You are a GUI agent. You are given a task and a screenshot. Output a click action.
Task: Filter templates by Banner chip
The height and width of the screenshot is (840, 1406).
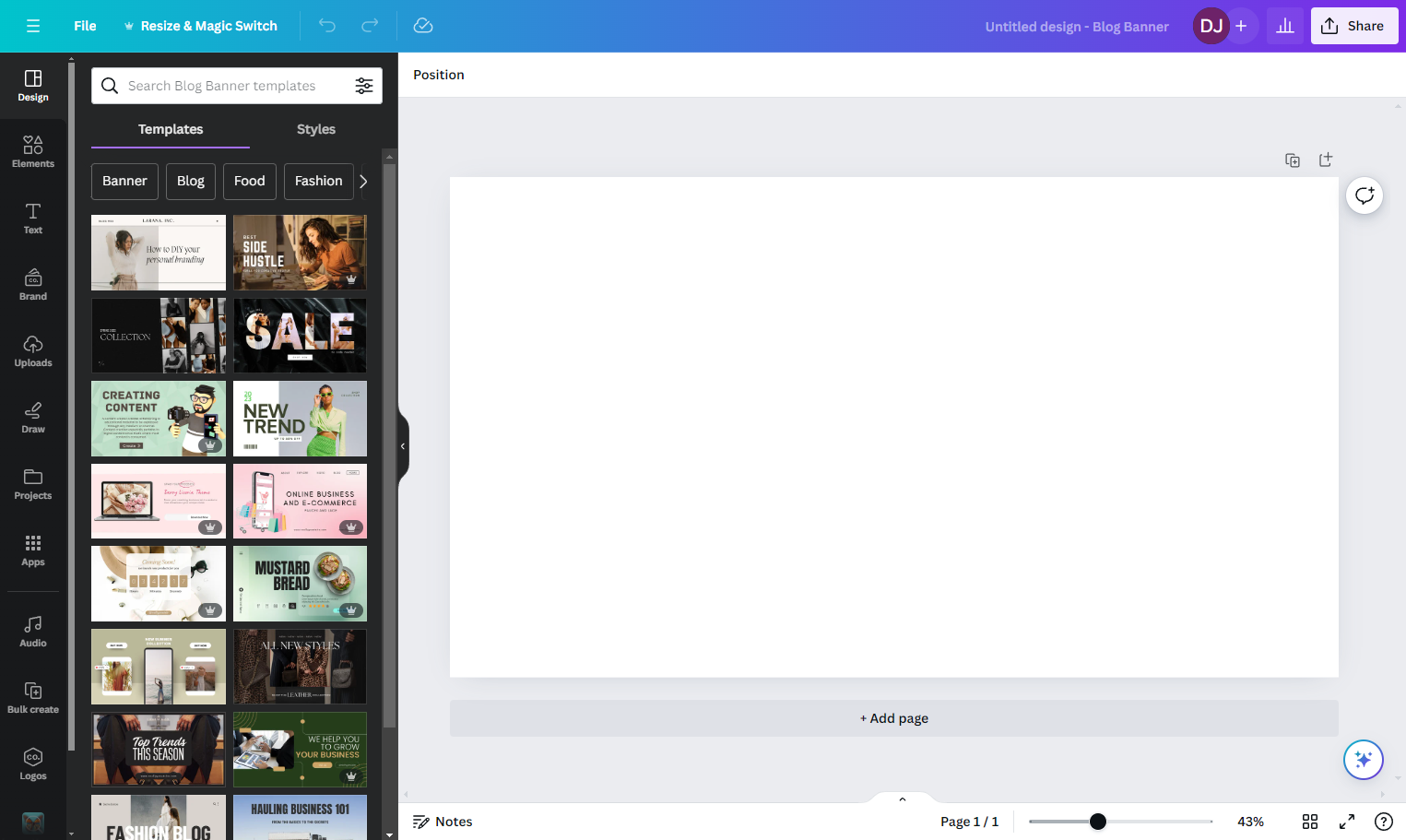[x=124, y=182]
